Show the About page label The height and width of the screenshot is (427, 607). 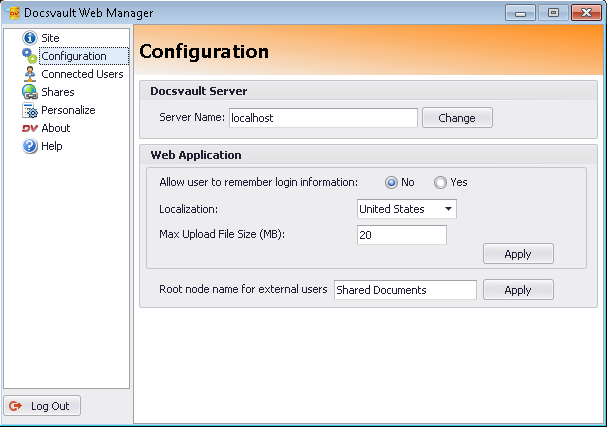pos(56,128)
